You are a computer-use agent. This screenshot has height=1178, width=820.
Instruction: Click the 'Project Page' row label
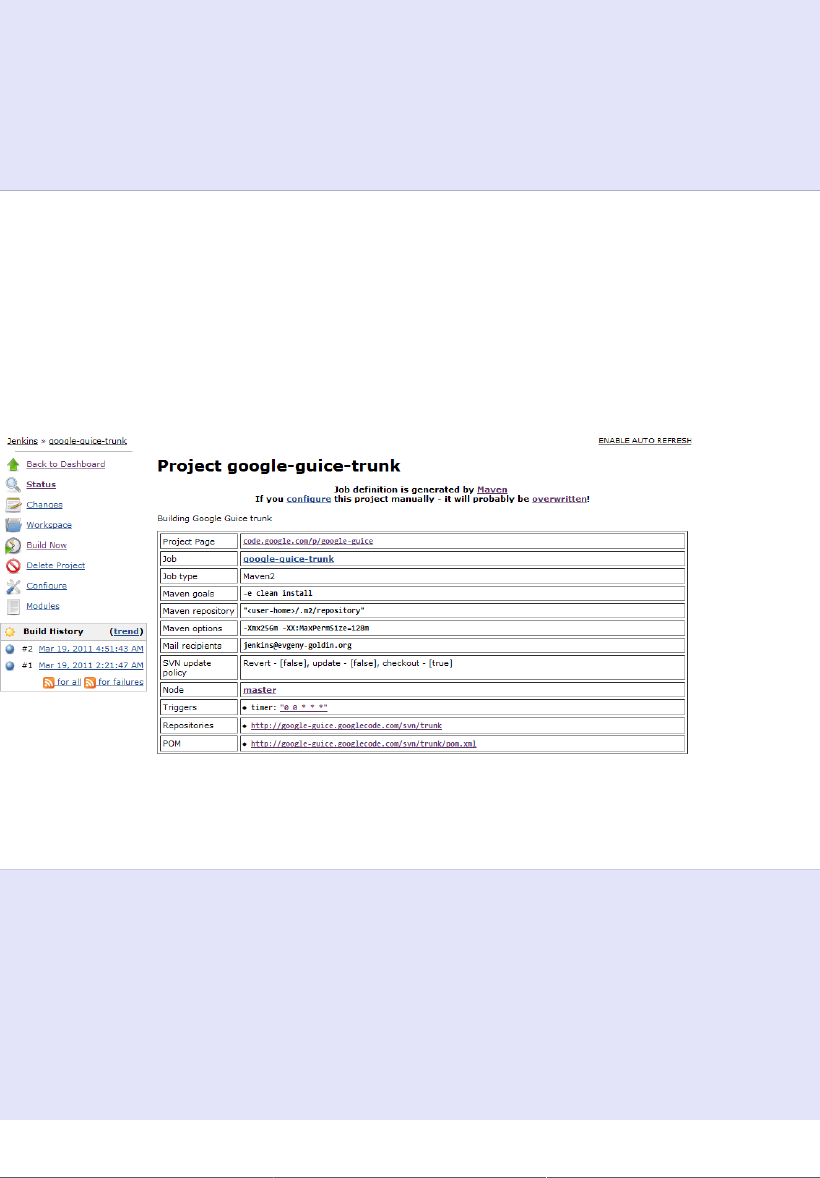(x=189, y=542)
